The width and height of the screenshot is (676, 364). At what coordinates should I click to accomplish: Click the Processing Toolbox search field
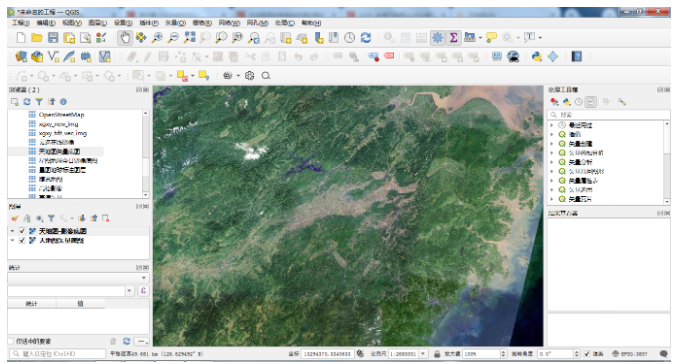(x=608, y=115)
